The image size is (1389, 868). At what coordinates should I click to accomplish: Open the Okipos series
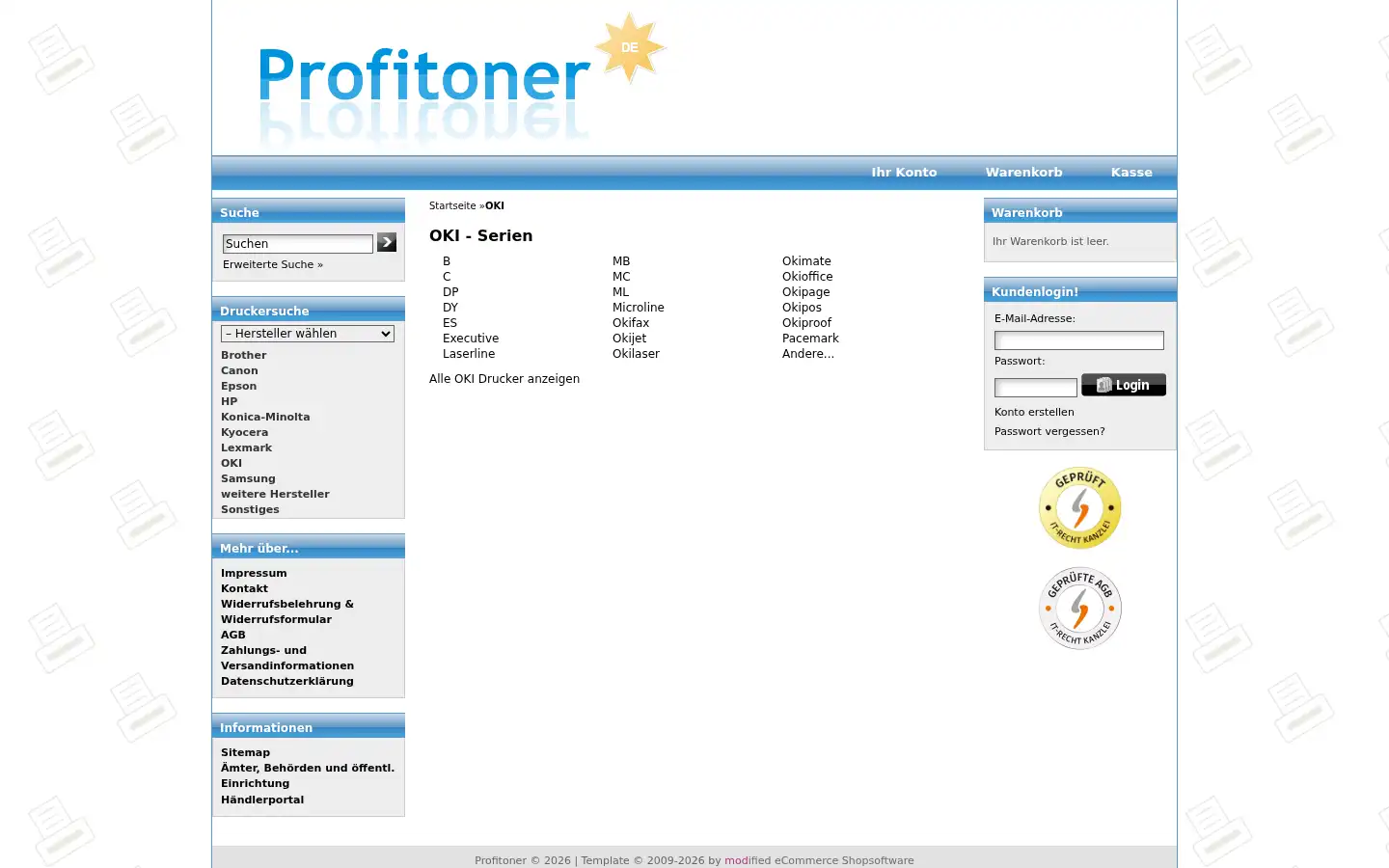[x=802, y=308]
